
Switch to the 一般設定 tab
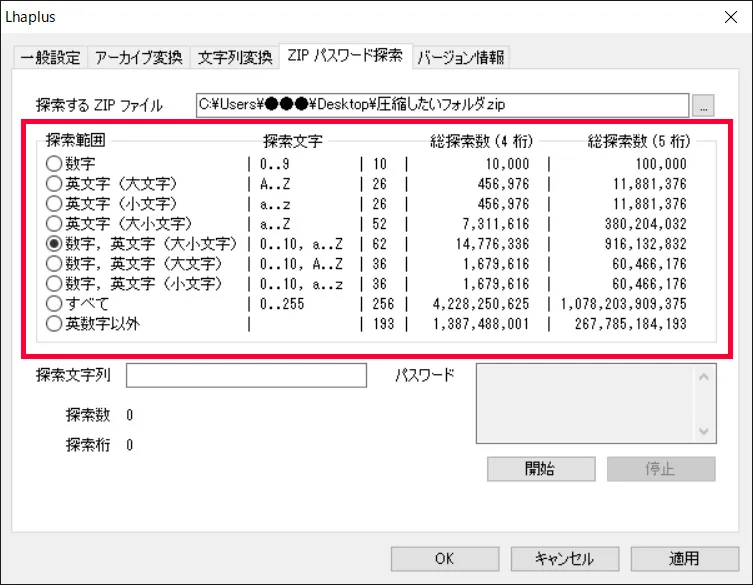[x=50, y=58]
